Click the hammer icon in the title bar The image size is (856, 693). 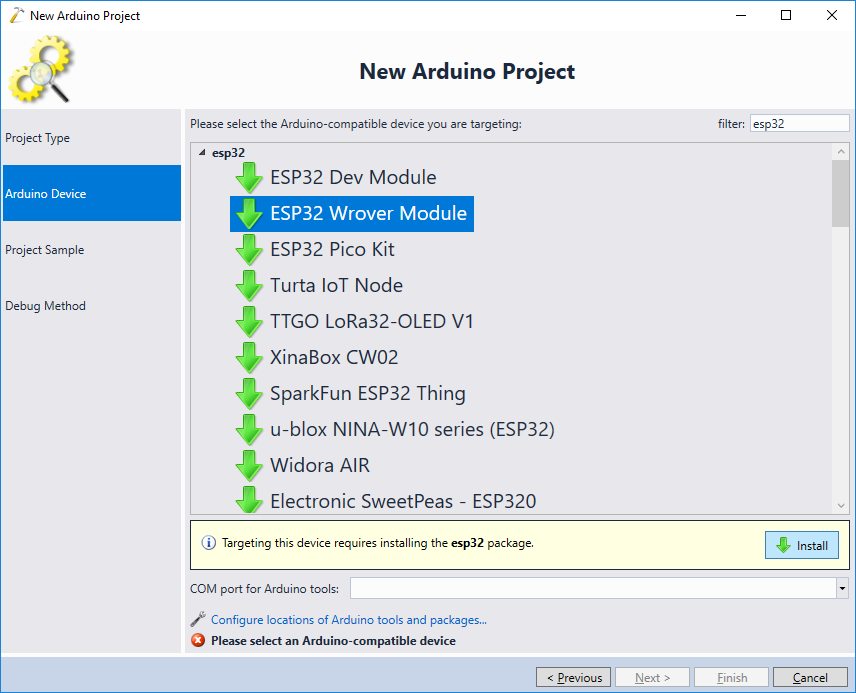pyautogui.click(x=17, y=15)
